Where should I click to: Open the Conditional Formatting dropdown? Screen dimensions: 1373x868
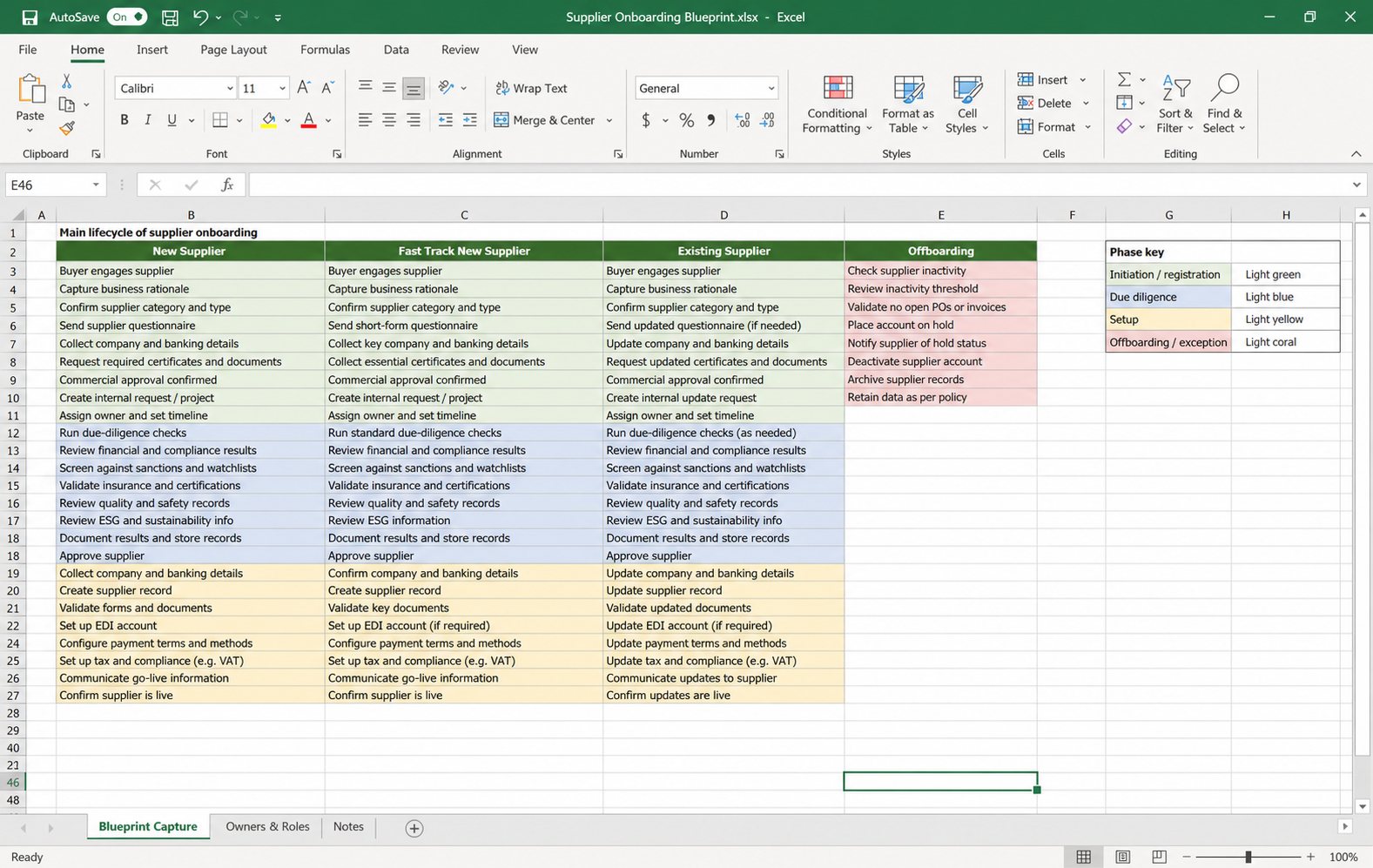[x=837, y=104]
